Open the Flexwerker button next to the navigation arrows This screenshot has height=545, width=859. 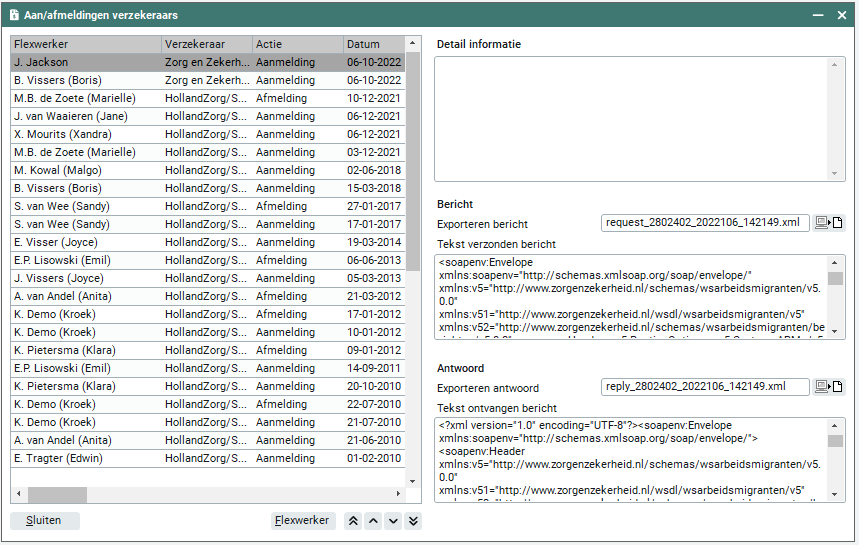click(x=303, y=521)
